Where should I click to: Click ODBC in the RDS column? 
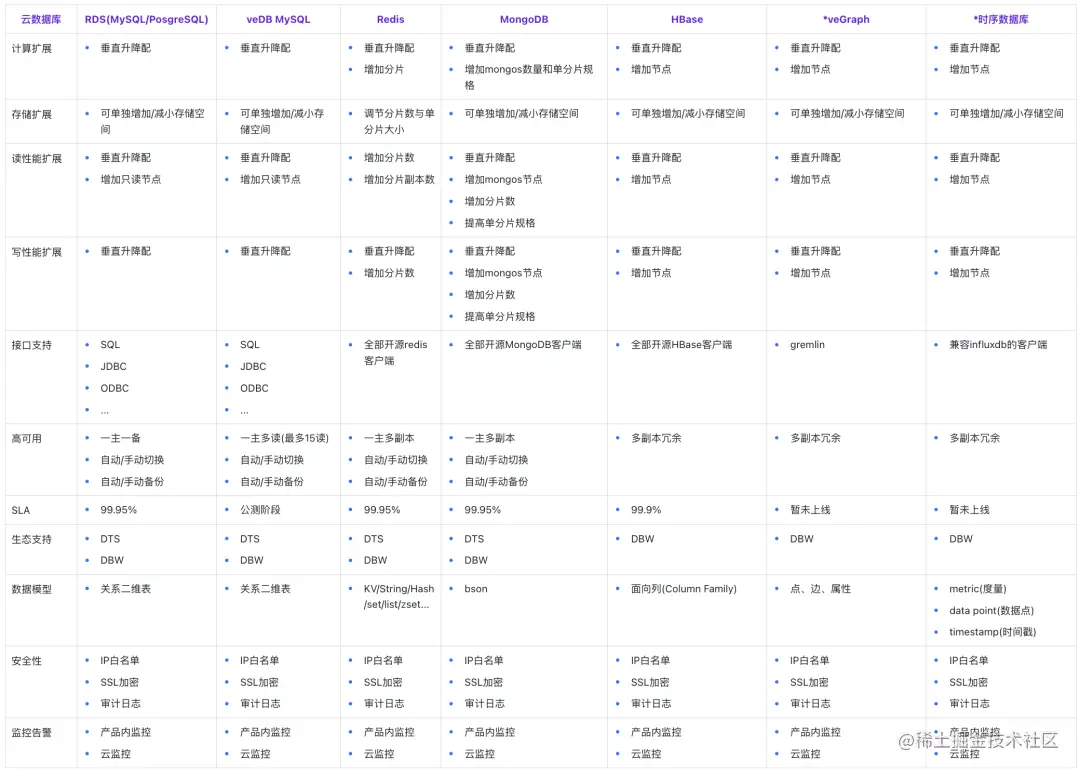[x=114, y=388]
